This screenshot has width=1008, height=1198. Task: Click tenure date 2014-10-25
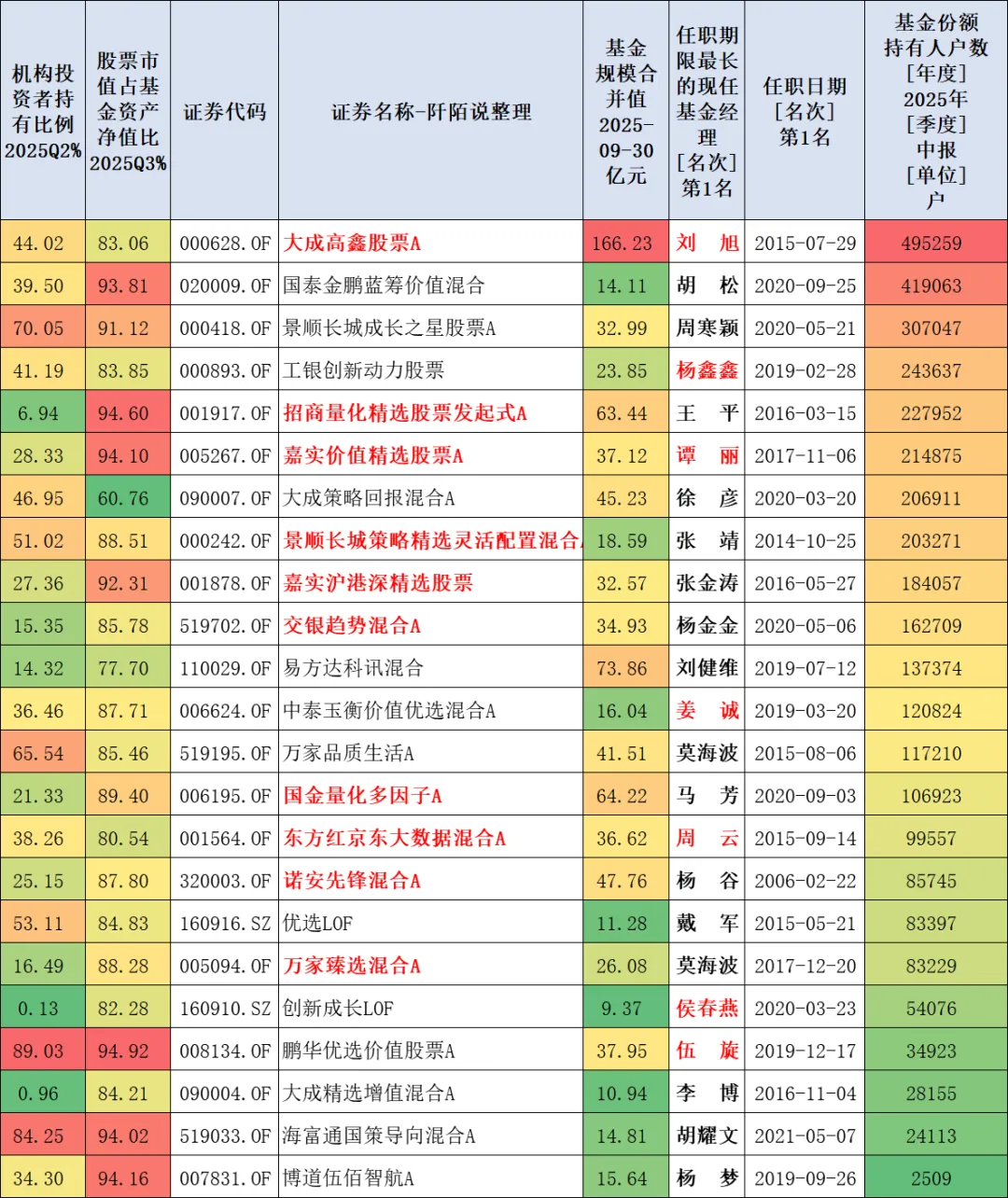805,541
